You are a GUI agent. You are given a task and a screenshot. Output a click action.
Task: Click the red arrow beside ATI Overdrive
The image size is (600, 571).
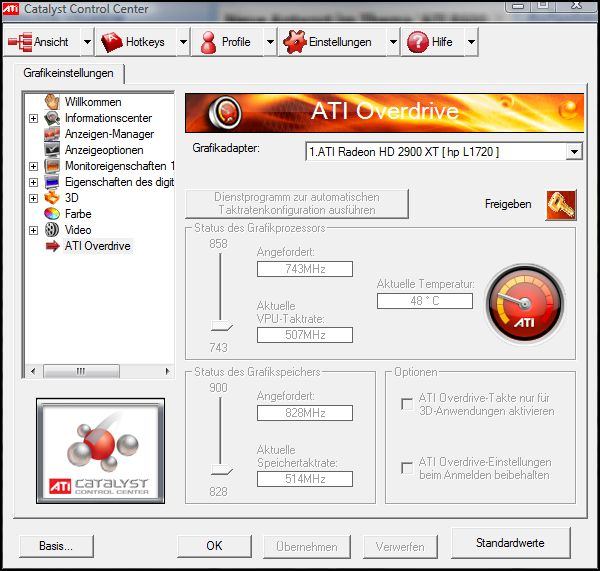coord(52,246)
